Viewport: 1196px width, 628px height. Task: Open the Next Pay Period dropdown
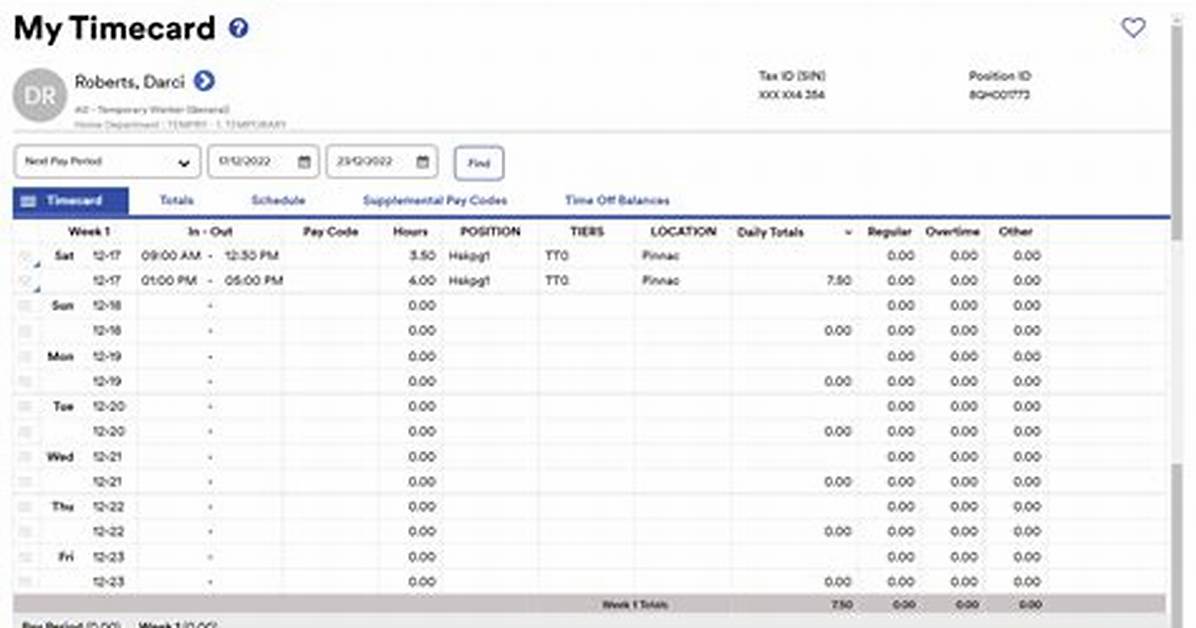107,162
